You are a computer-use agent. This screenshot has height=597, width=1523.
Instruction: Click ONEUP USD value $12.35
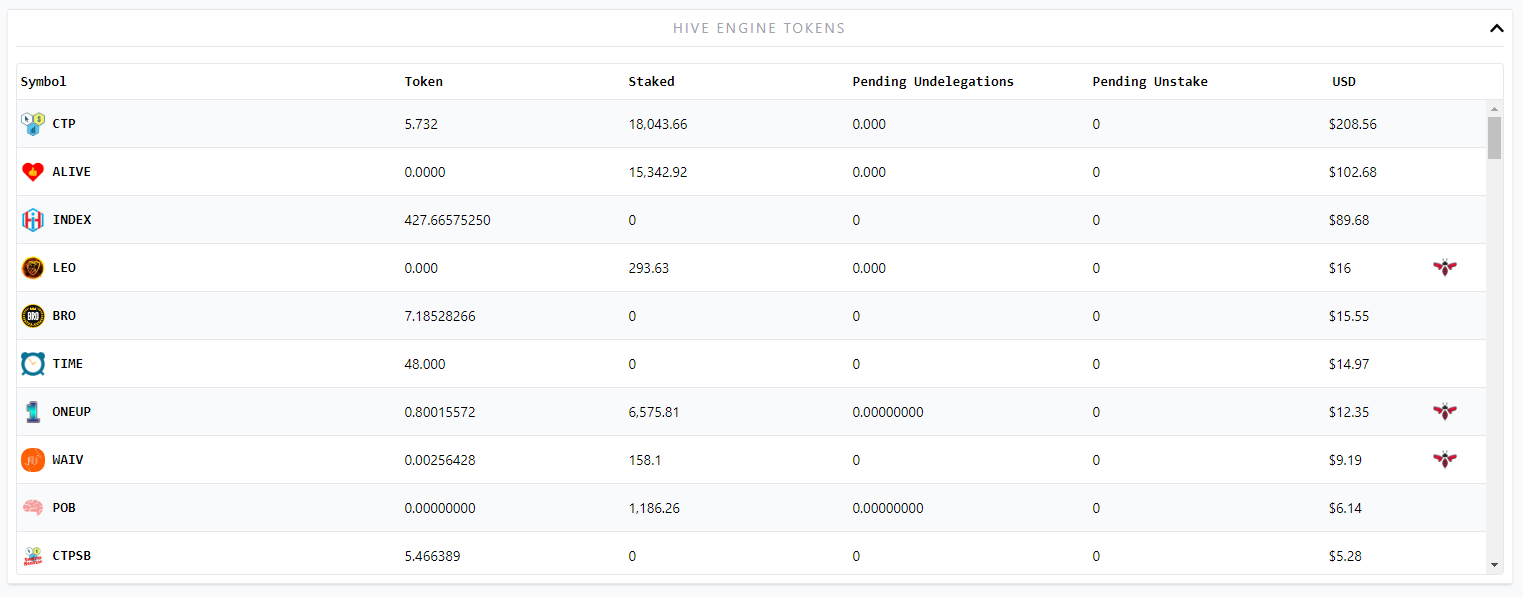pos(1349,412)
